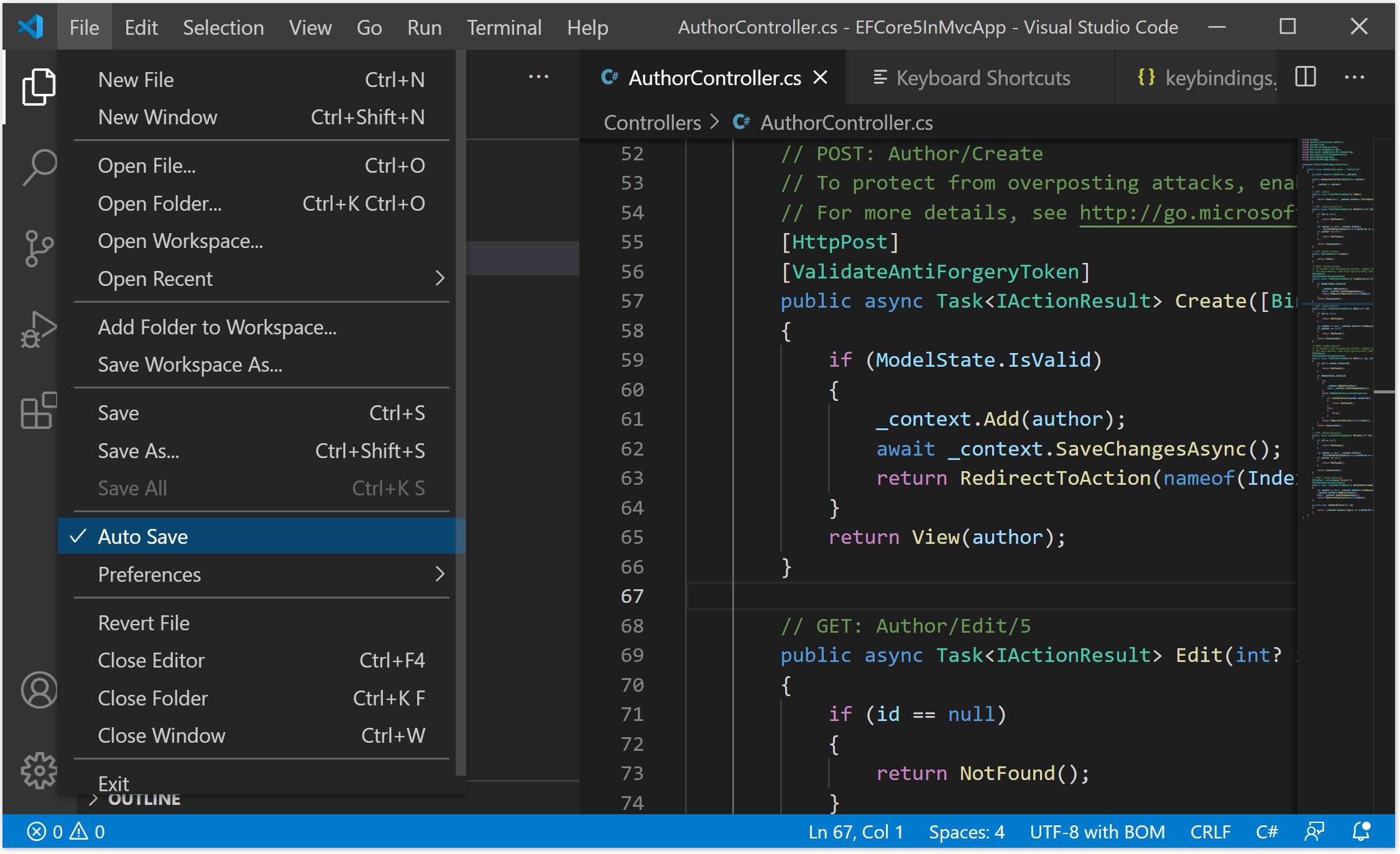The height and width of the screenshot is (854, 1400).
Task: Open the Terminal menu in menu bar
Action: tap(504, 27)
